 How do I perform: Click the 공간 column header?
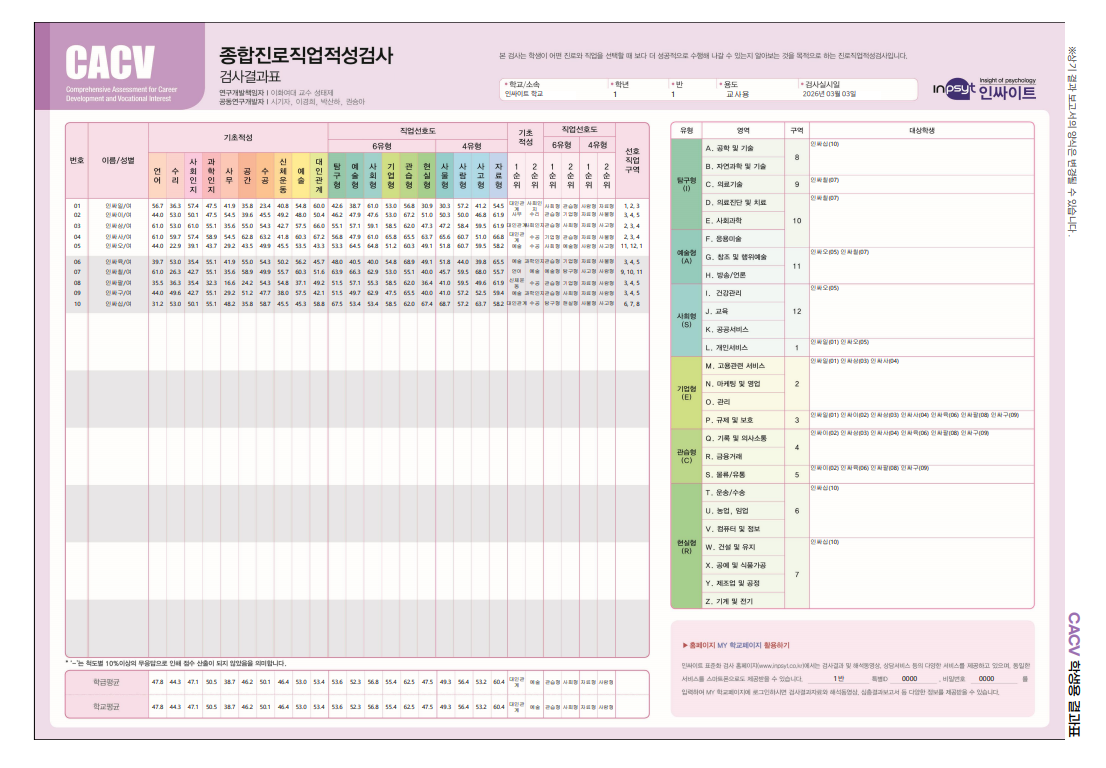tap(247, 176)
